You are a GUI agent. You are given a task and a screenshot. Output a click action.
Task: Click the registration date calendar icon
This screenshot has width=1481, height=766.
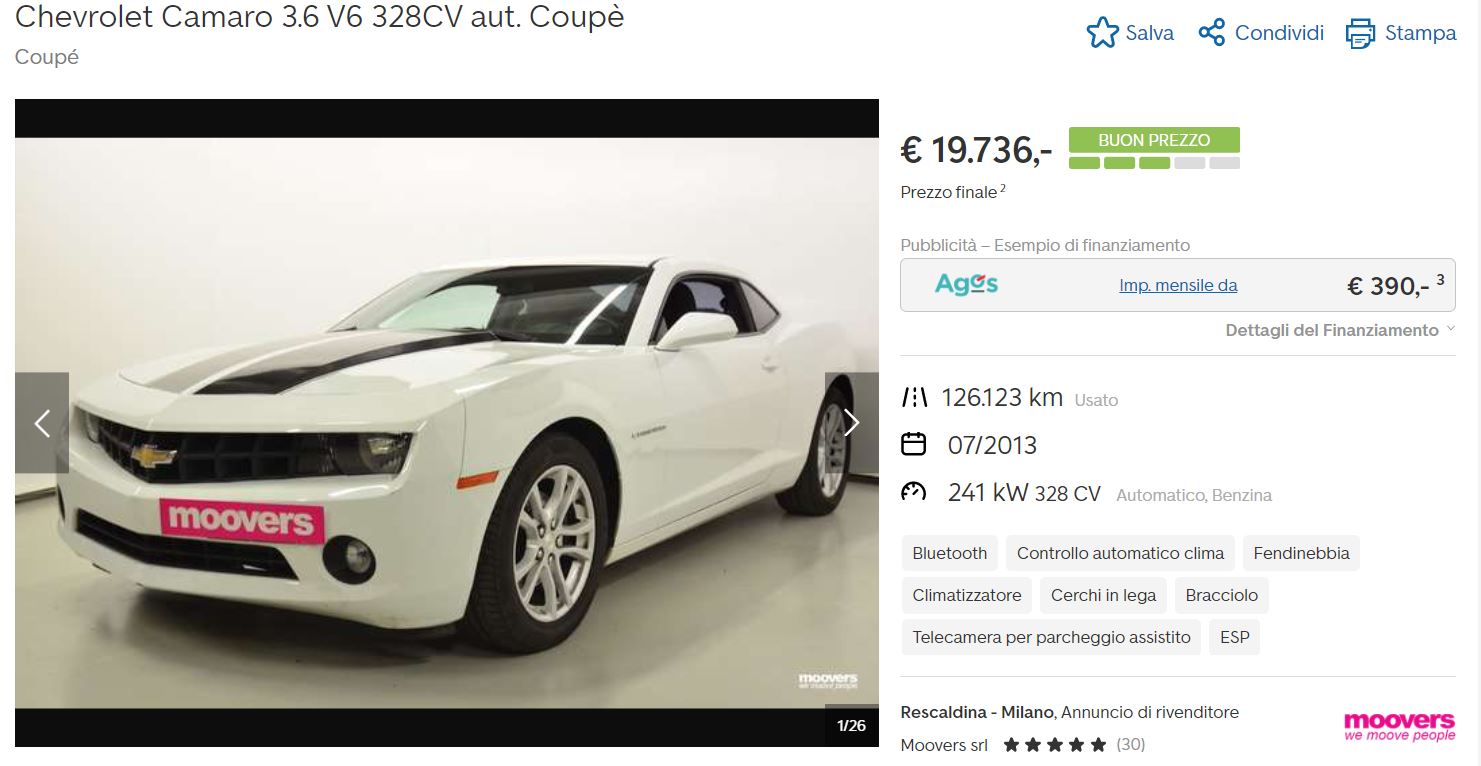pyautogui.click(x=914, y=444)
